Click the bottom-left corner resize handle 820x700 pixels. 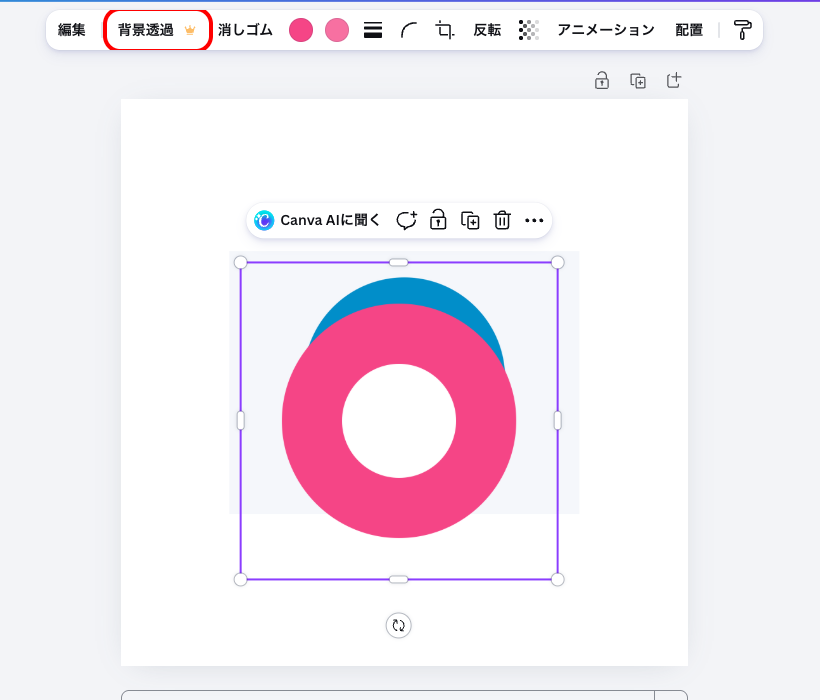click(x=241, y=579)
